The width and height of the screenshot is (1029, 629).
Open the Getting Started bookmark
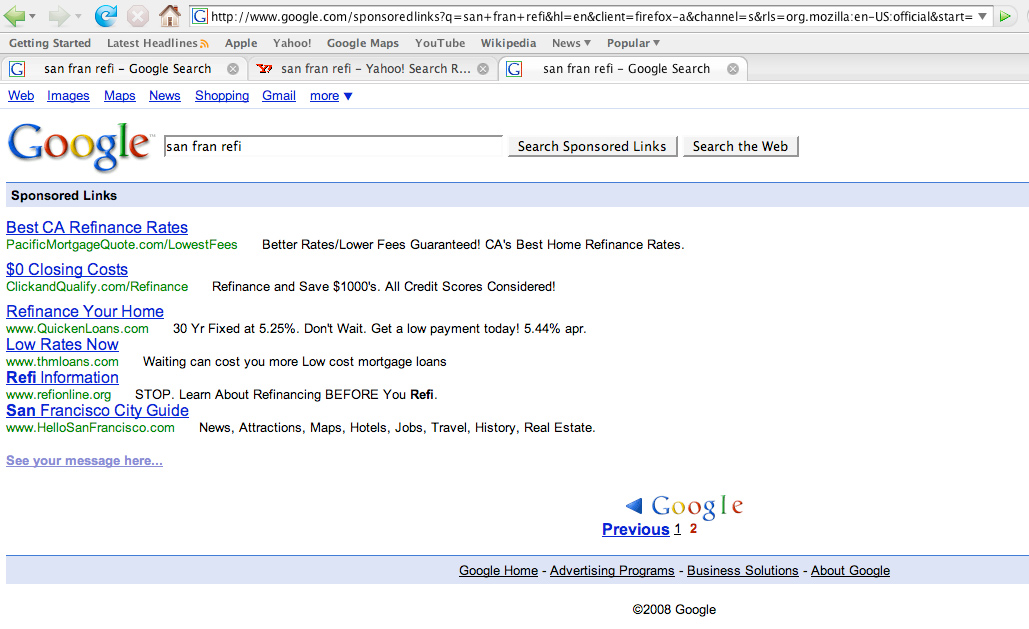click(x=50, y=43)
